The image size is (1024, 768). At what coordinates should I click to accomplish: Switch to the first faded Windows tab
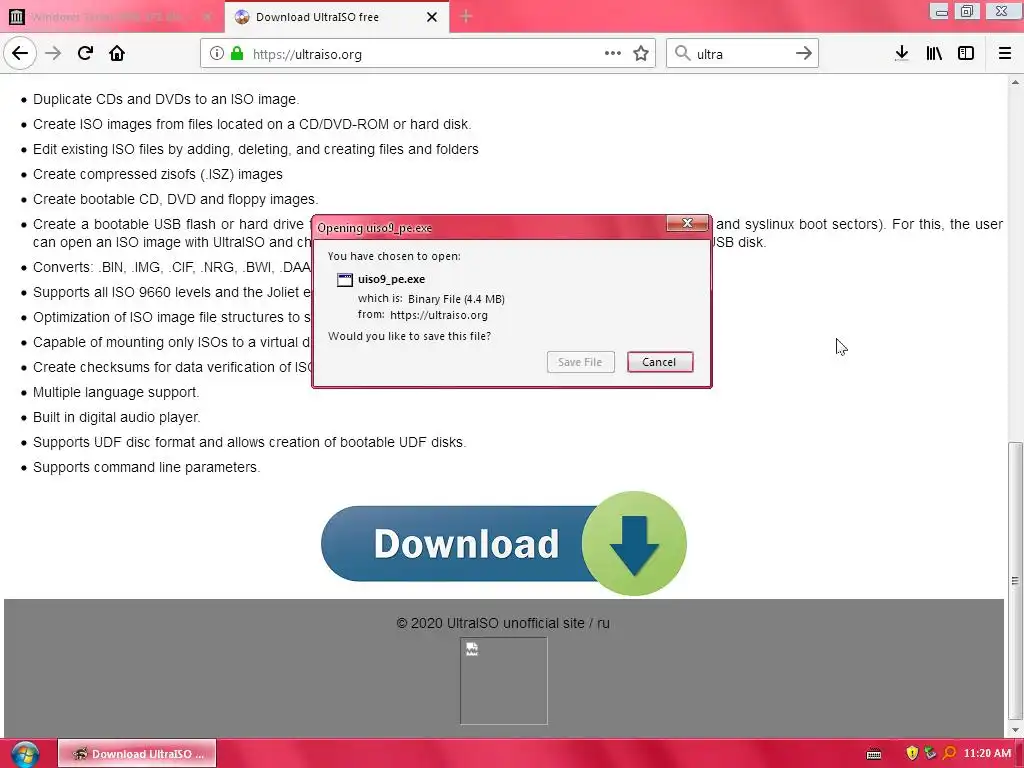pyautogui.click(x=111, y=17)
